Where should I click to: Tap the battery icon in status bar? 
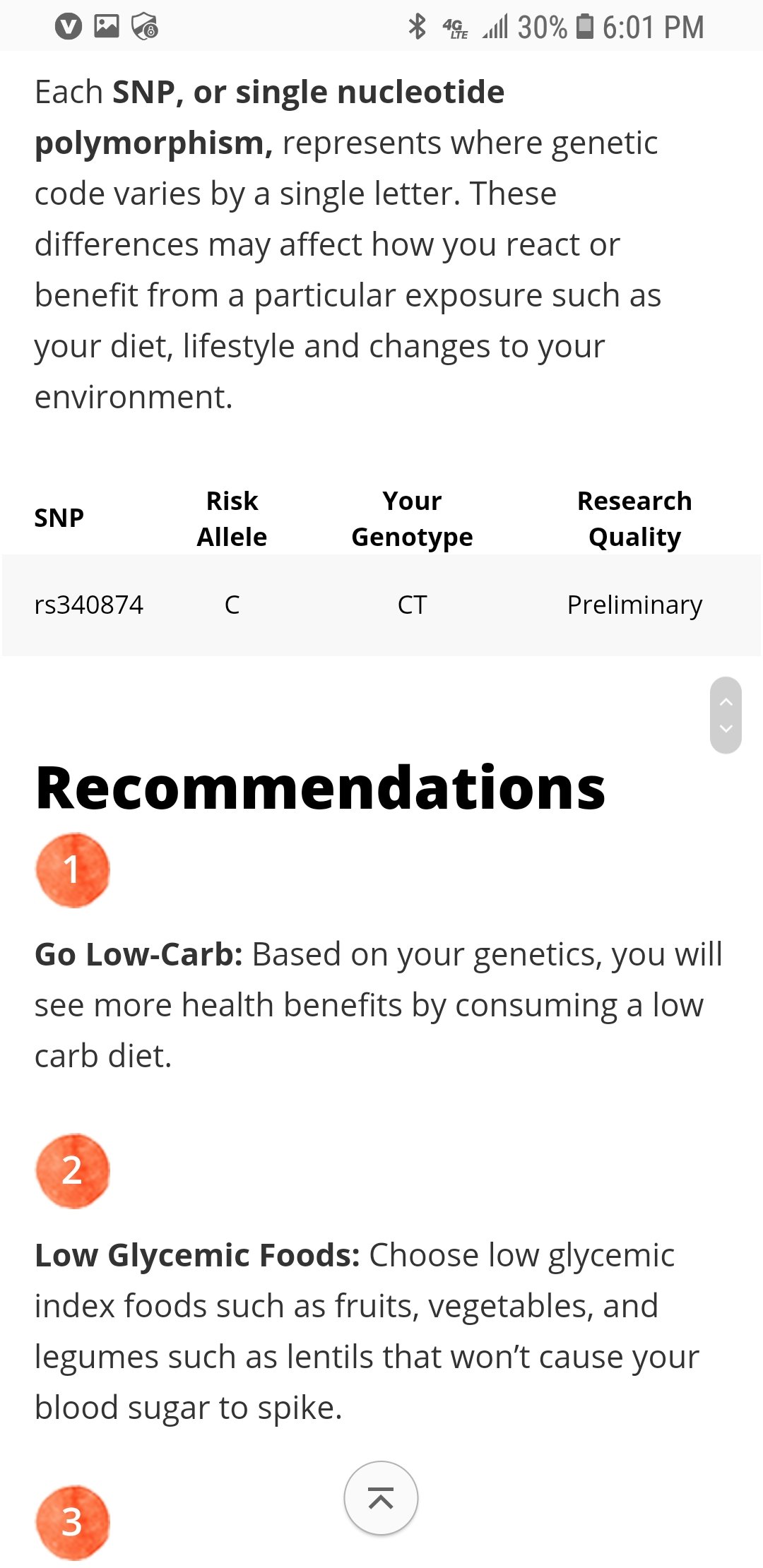[585, 27]
